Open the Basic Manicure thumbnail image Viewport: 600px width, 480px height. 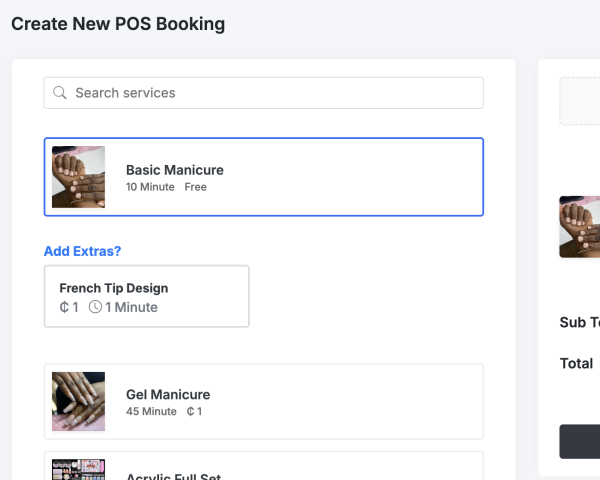tap(78, 177)
